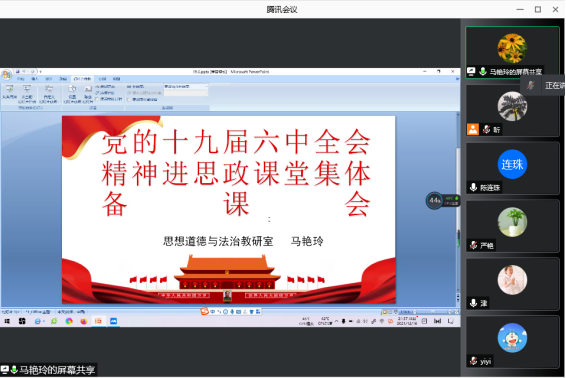Switch to the View ribbon tab
This screenshot has height=378, width=566.
117,79
